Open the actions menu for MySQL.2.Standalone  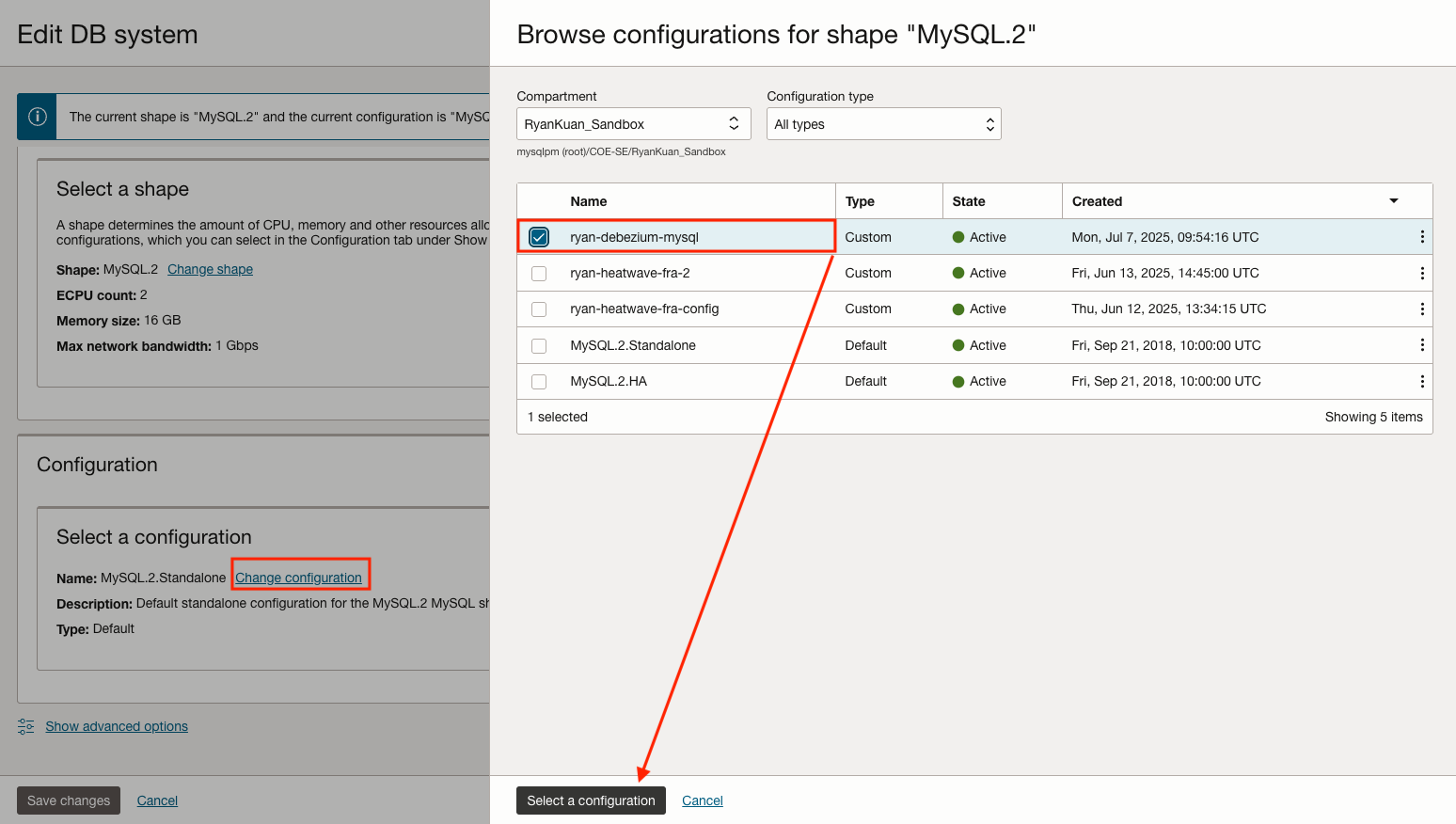1422,345
